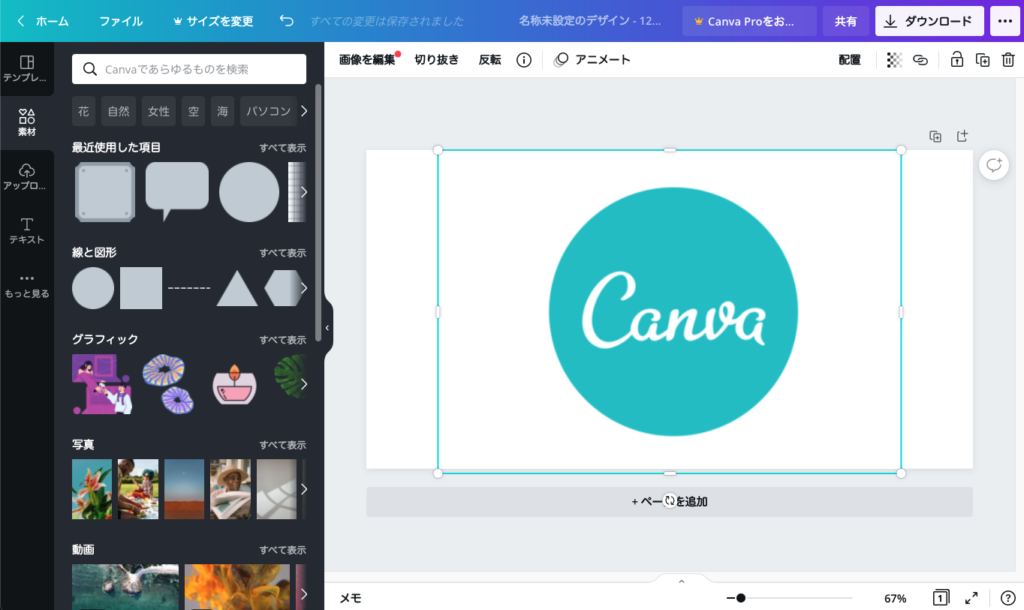
Task: Show more graphics with arrow
Action: point(304,384)
